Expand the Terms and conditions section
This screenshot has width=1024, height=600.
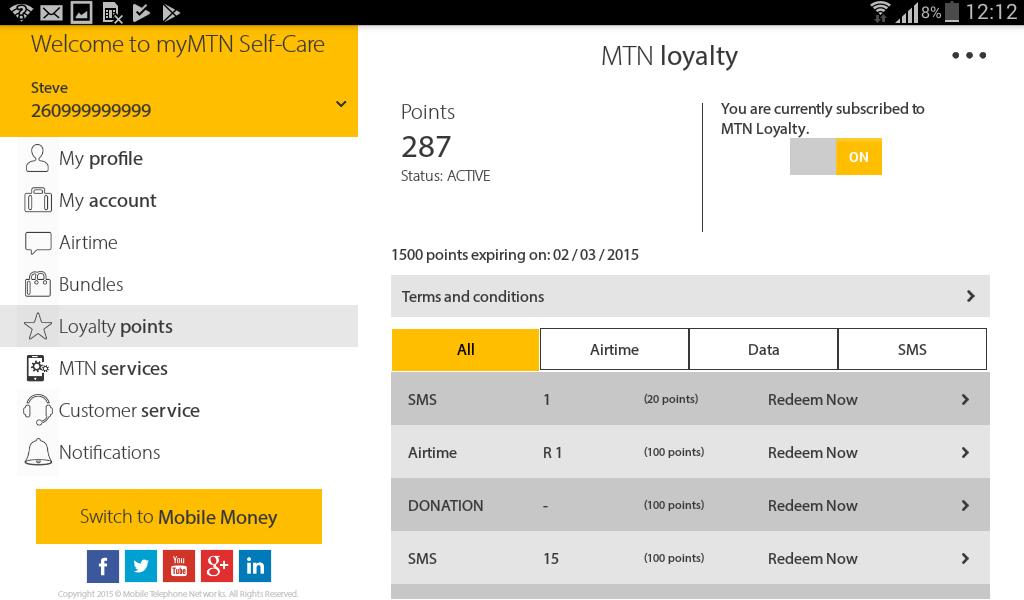pos(690,296)
